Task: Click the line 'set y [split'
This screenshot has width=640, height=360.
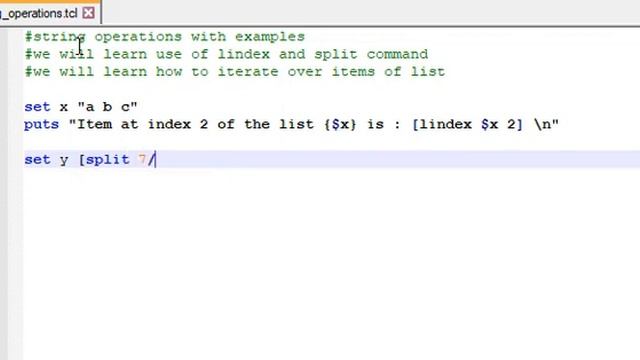Action: tap(90, 160)
